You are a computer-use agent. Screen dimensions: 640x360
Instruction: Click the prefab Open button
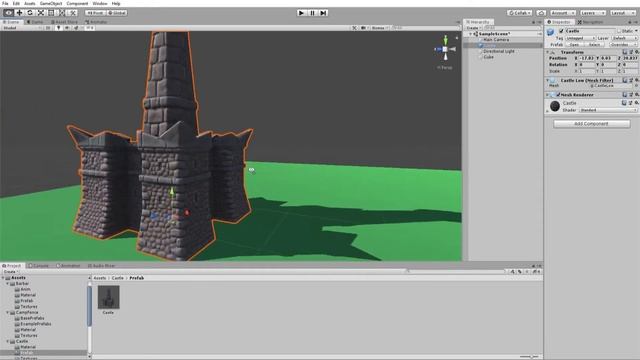pos(574,44)
